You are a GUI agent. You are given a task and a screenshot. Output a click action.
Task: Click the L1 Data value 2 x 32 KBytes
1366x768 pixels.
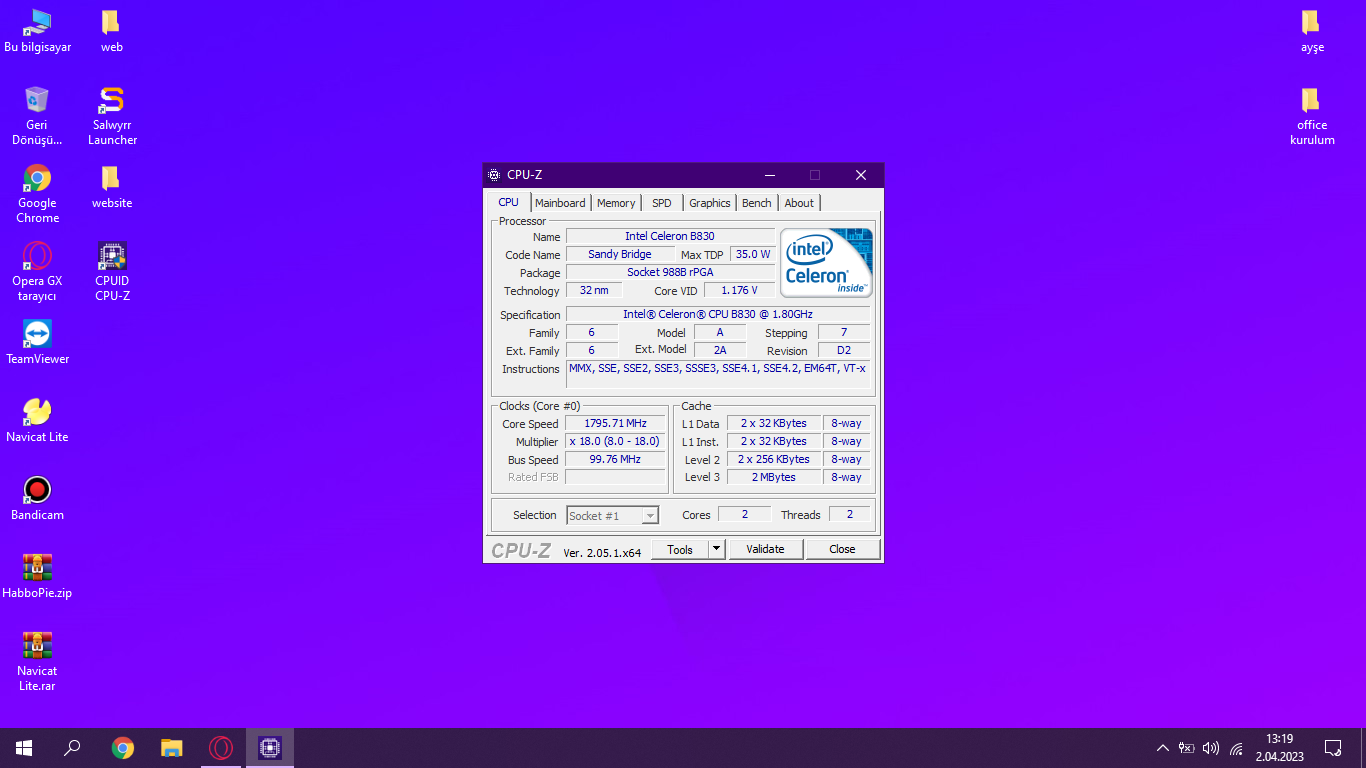pyautogui.click(x=774, y=424)
